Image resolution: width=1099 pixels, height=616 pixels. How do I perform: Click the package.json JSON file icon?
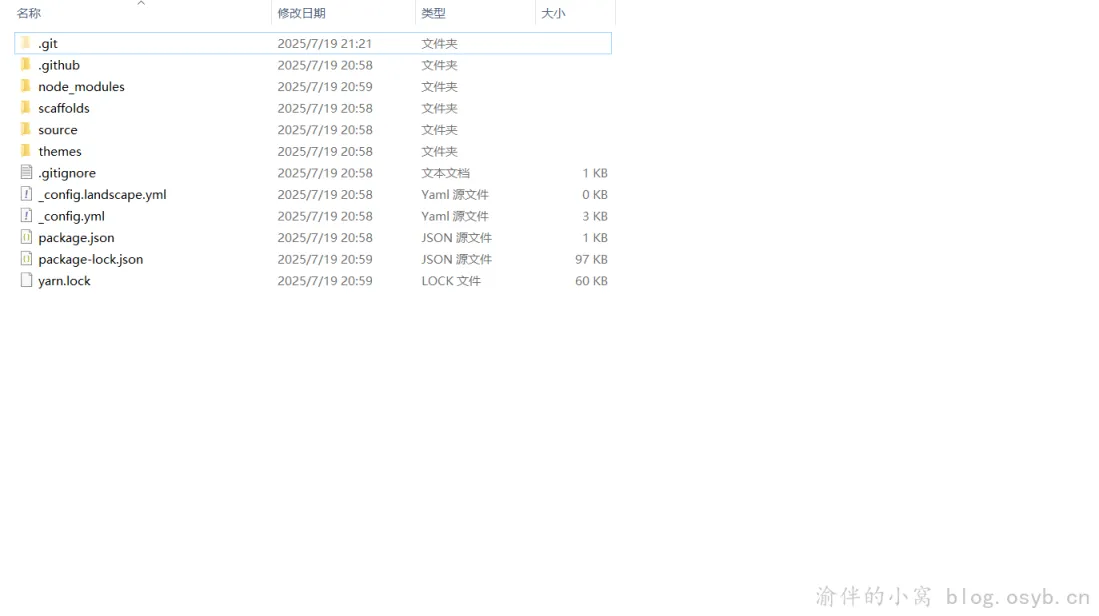tap(26, 237)
